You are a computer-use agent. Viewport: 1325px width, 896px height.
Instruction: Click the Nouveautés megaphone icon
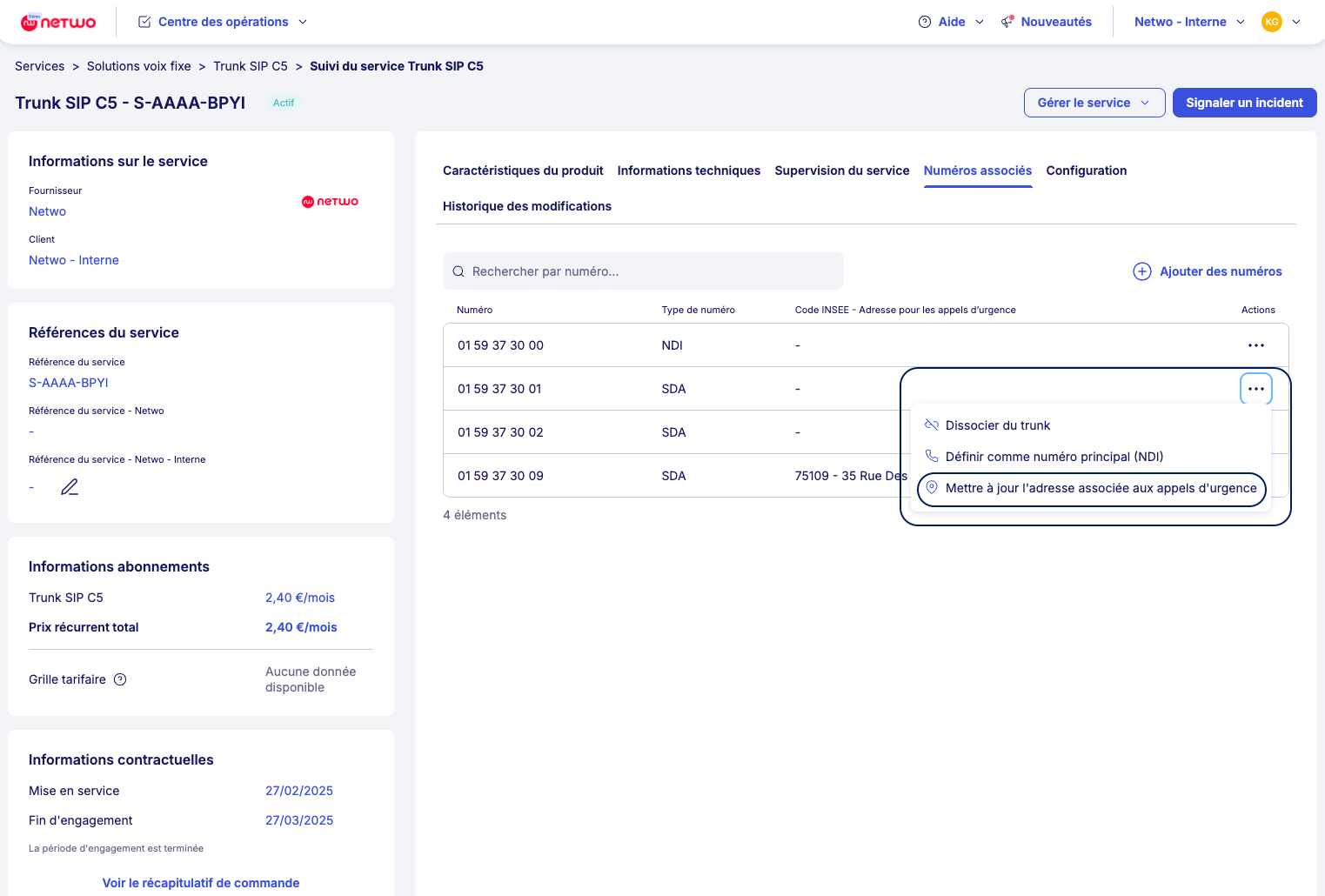(x=1007, y=22)
